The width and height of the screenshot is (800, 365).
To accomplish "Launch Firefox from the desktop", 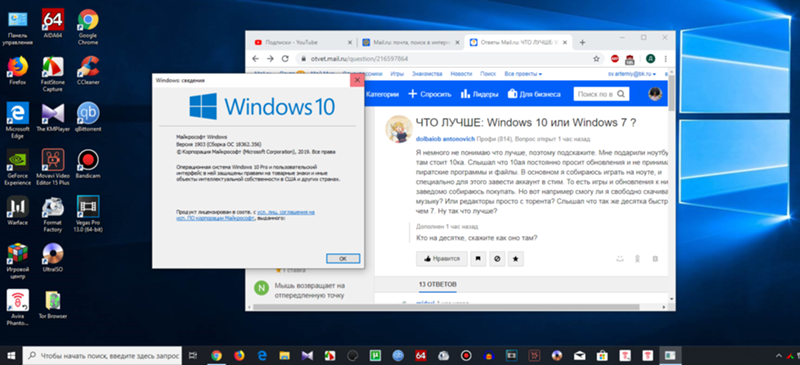I will (x=17, y=70).
